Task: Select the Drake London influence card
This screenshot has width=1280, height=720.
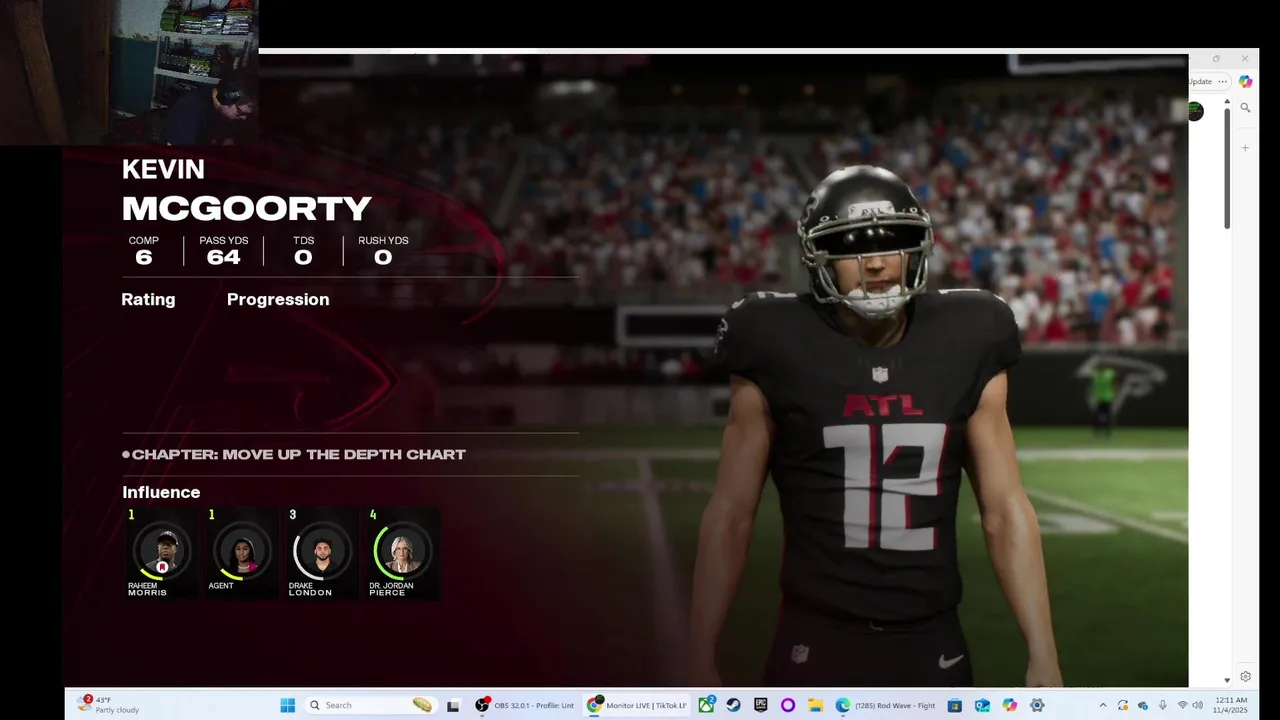Action: [x=322, y=554]
